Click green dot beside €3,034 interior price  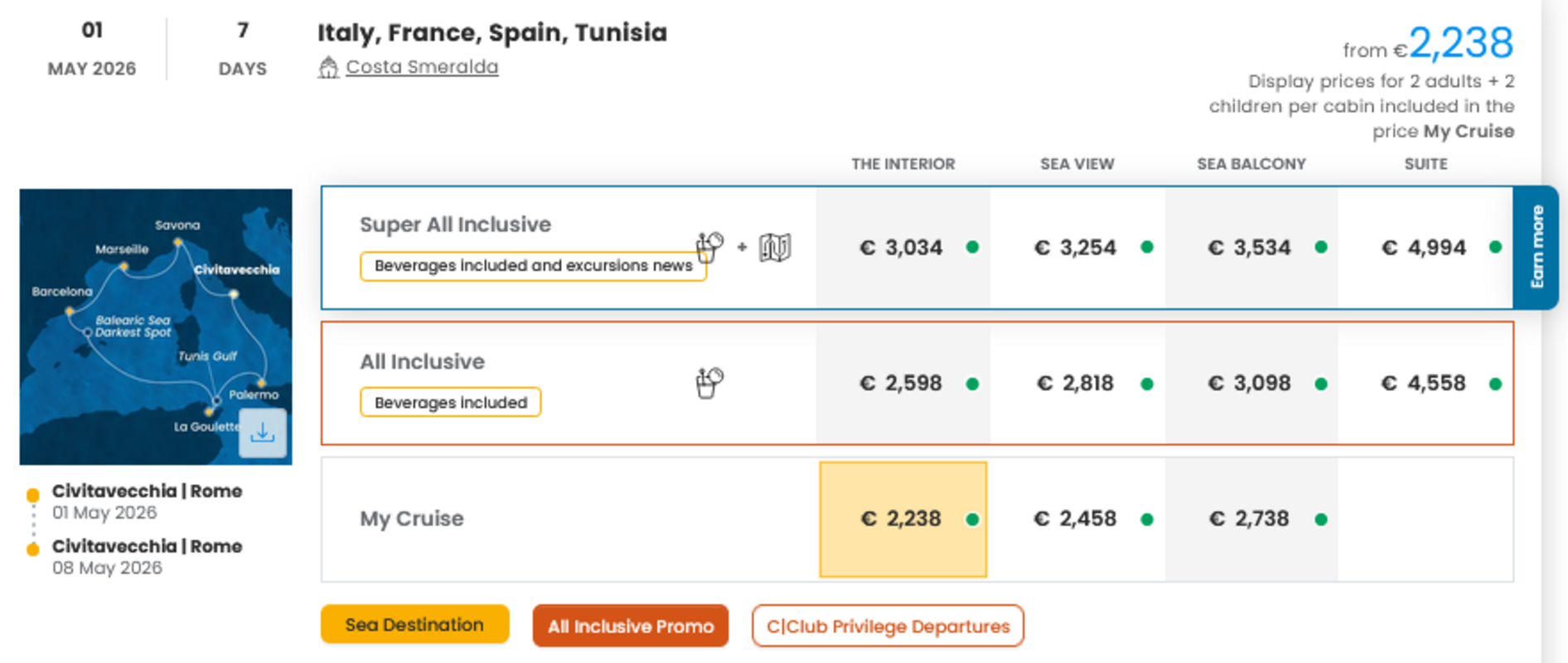coord(972,247)
